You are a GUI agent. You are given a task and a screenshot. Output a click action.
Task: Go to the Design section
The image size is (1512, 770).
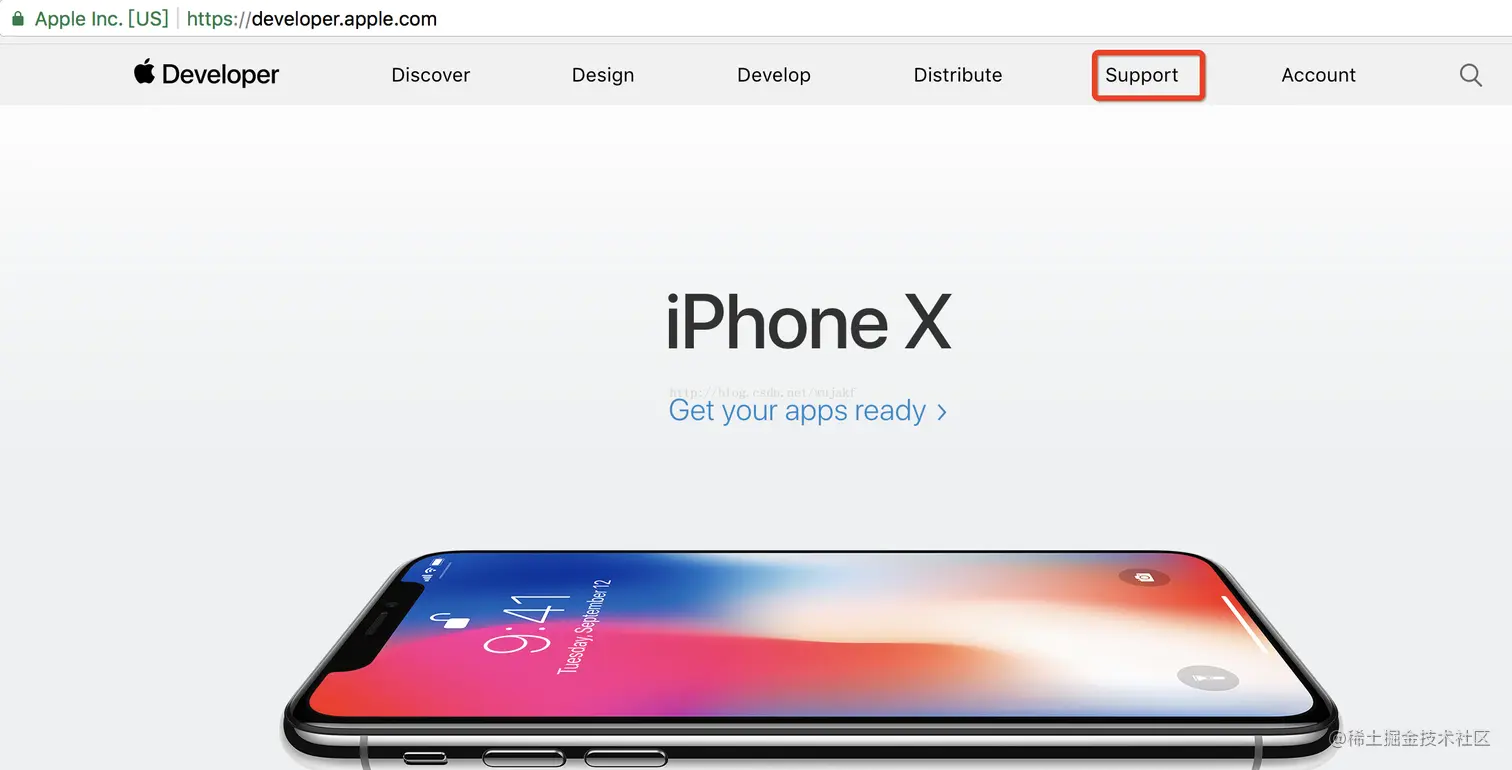pos(603,75)
